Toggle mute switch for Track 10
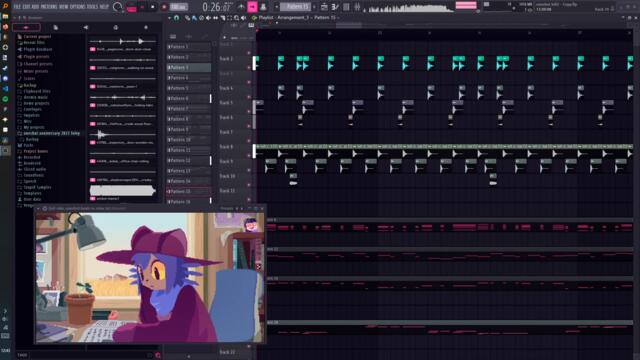Image resolution: width=640 pixels, height=360 pixels. (x=249, y=185)
